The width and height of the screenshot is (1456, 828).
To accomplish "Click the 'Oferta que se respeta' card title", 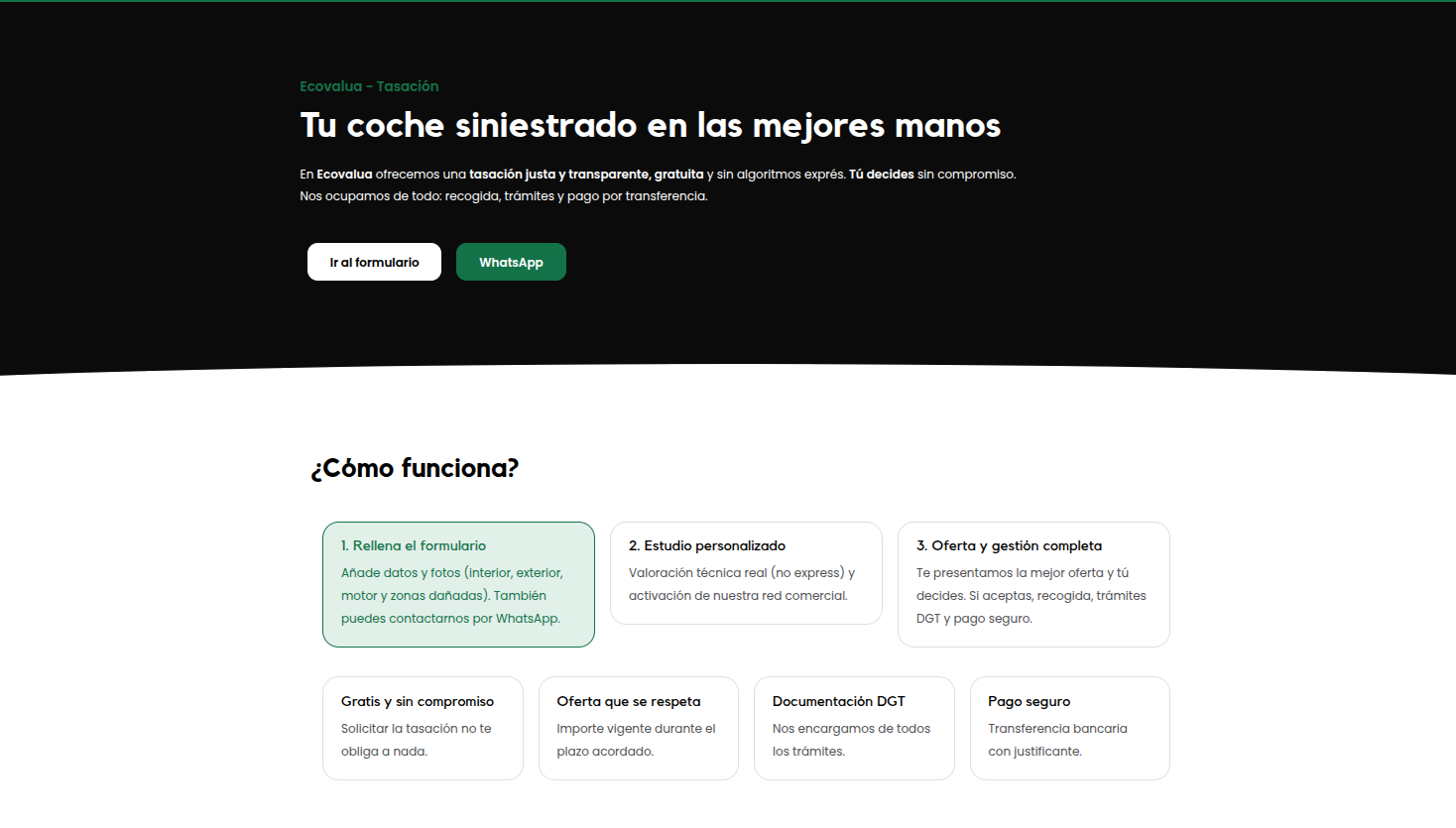I will (629, 701).
